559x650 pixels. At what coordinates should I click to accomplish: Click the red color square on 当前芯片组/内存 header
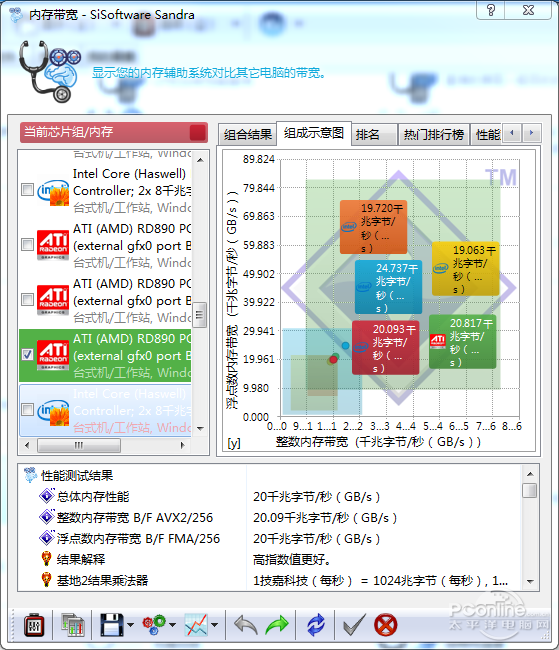[198, 133]
